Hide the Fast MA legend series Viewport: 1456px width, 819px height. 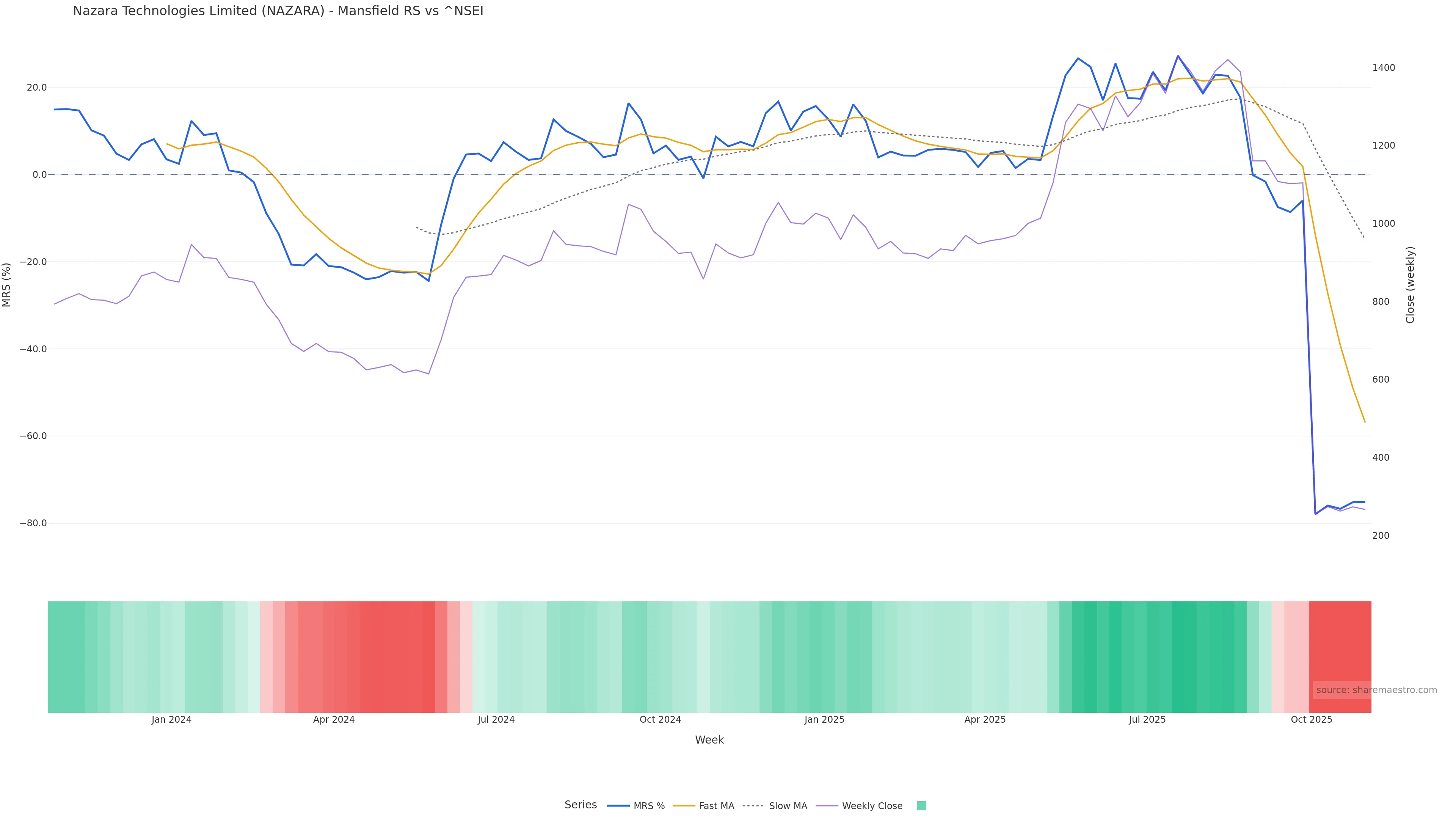(716, 806)
